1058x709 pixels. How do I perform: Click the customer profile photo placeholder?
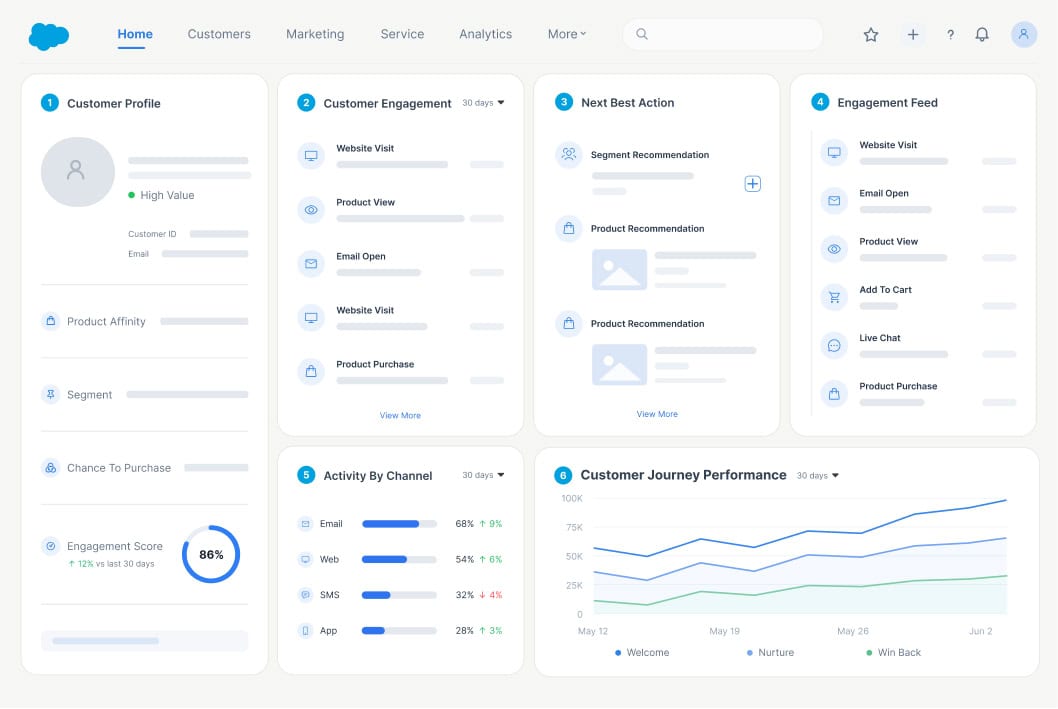coord(78,172)
